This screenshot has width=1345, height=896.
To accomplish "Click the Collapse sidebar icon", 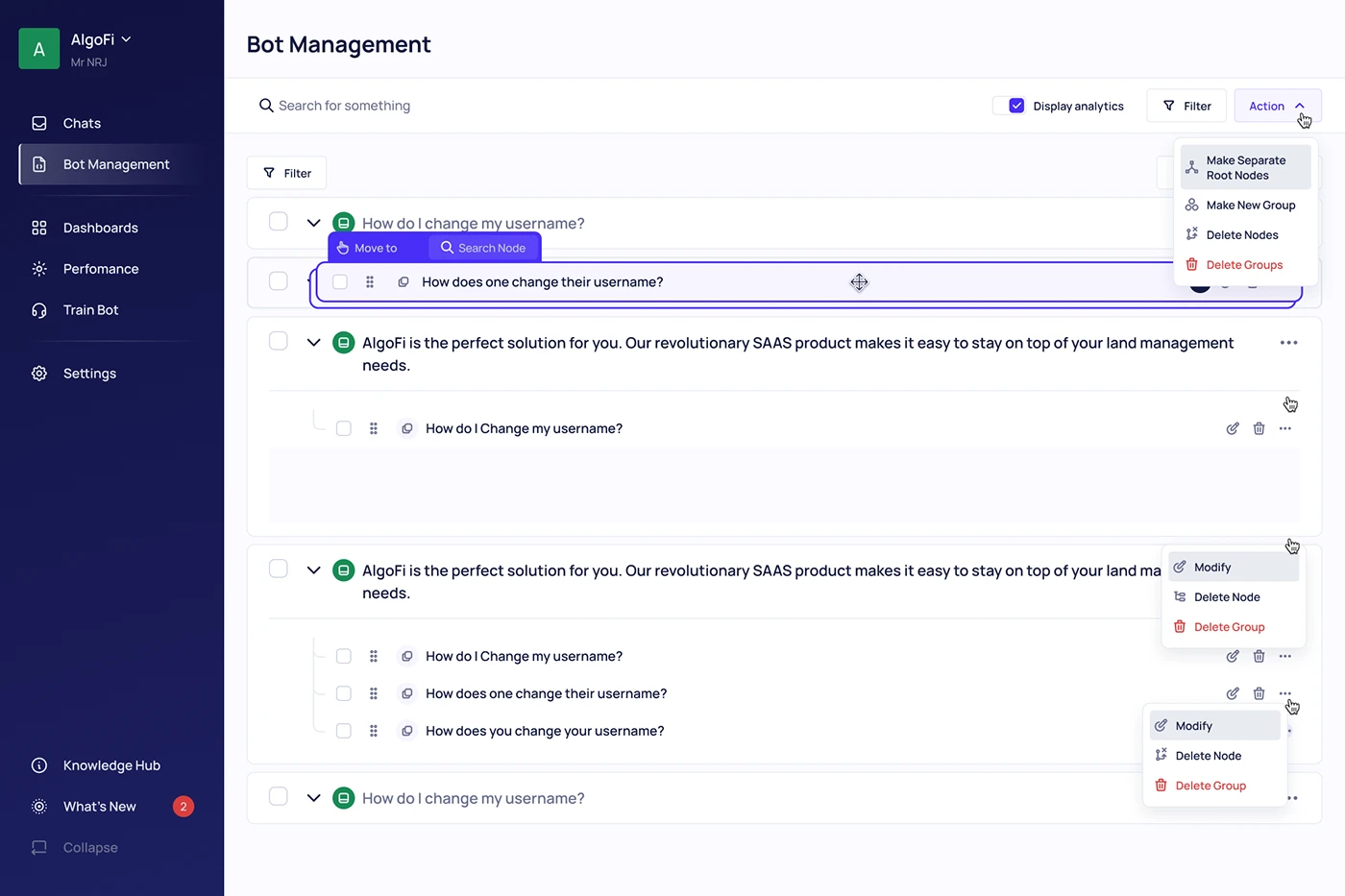I will (x=39, y=848).
